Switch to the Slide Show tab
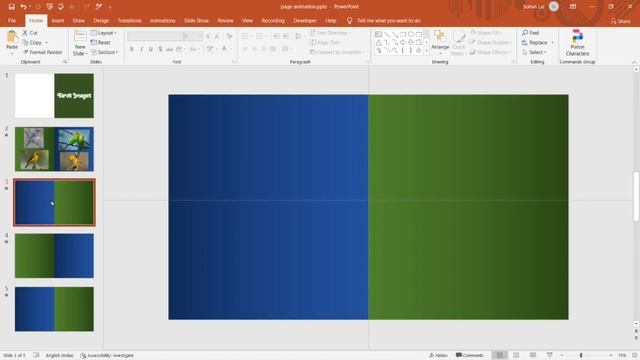Viewport: 640px width, 360px height. point(196,20)
